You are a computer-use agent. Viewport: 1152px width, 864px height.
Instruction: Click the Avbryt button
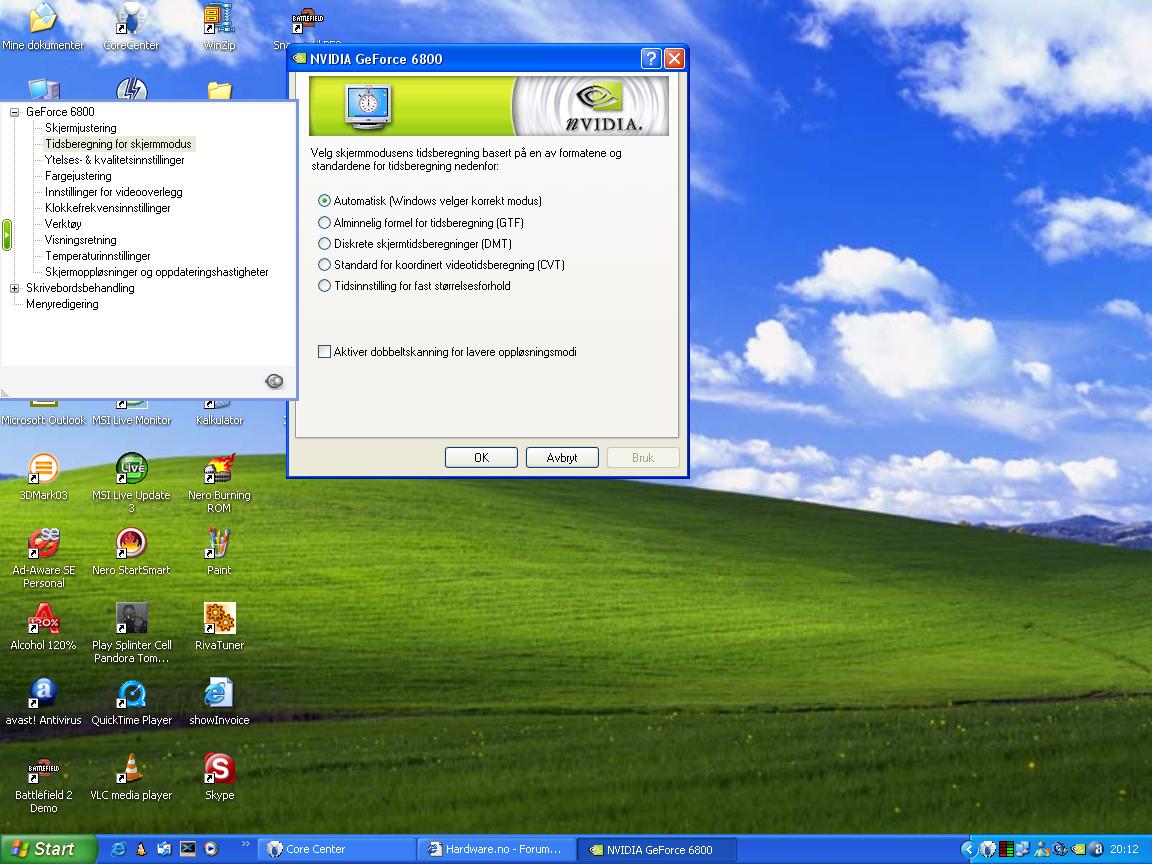click(562, 458)
